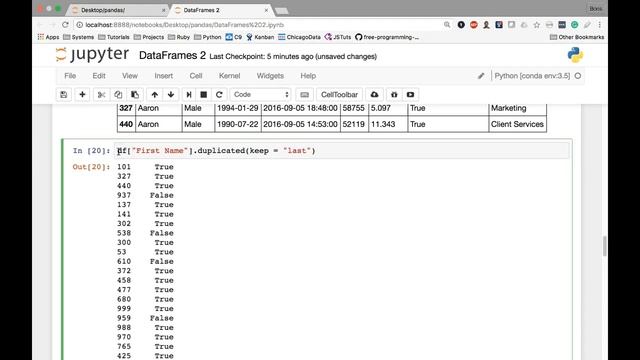Click the 937 False output line
Screen dimensions: 640x360
coord(145,196)
